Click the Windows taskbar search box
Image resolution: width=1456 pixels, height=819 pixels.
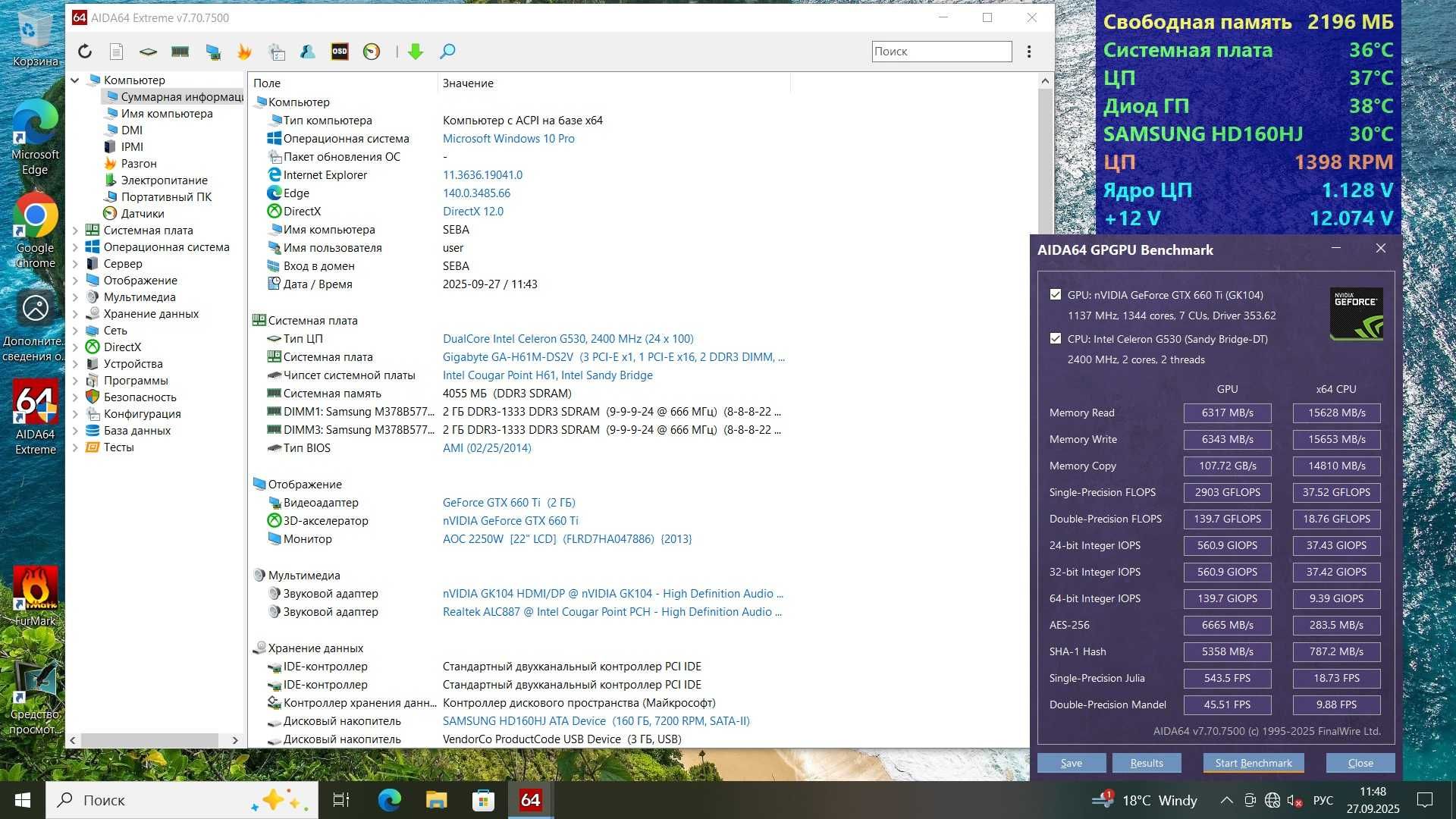coord(182,799)
